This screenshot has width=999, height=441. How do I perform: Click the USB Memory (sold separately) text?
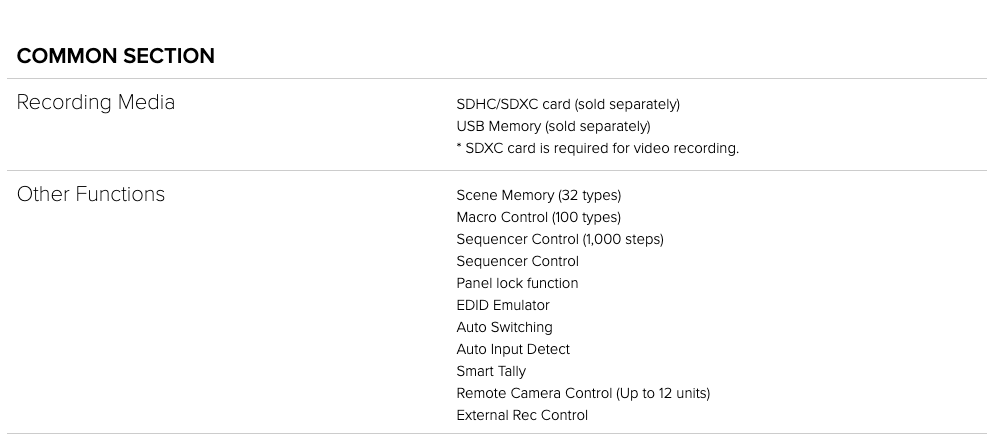(x=554, y=126)
